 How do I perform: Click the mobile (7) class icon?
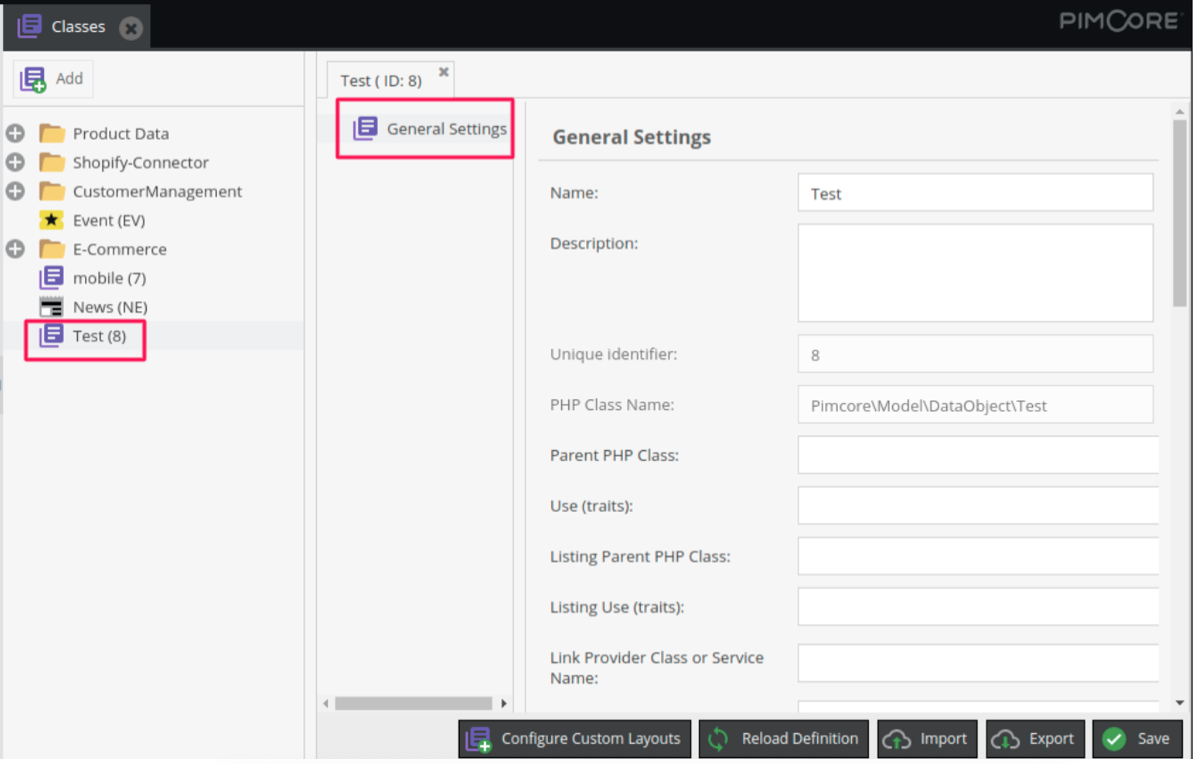click(51, 278)
